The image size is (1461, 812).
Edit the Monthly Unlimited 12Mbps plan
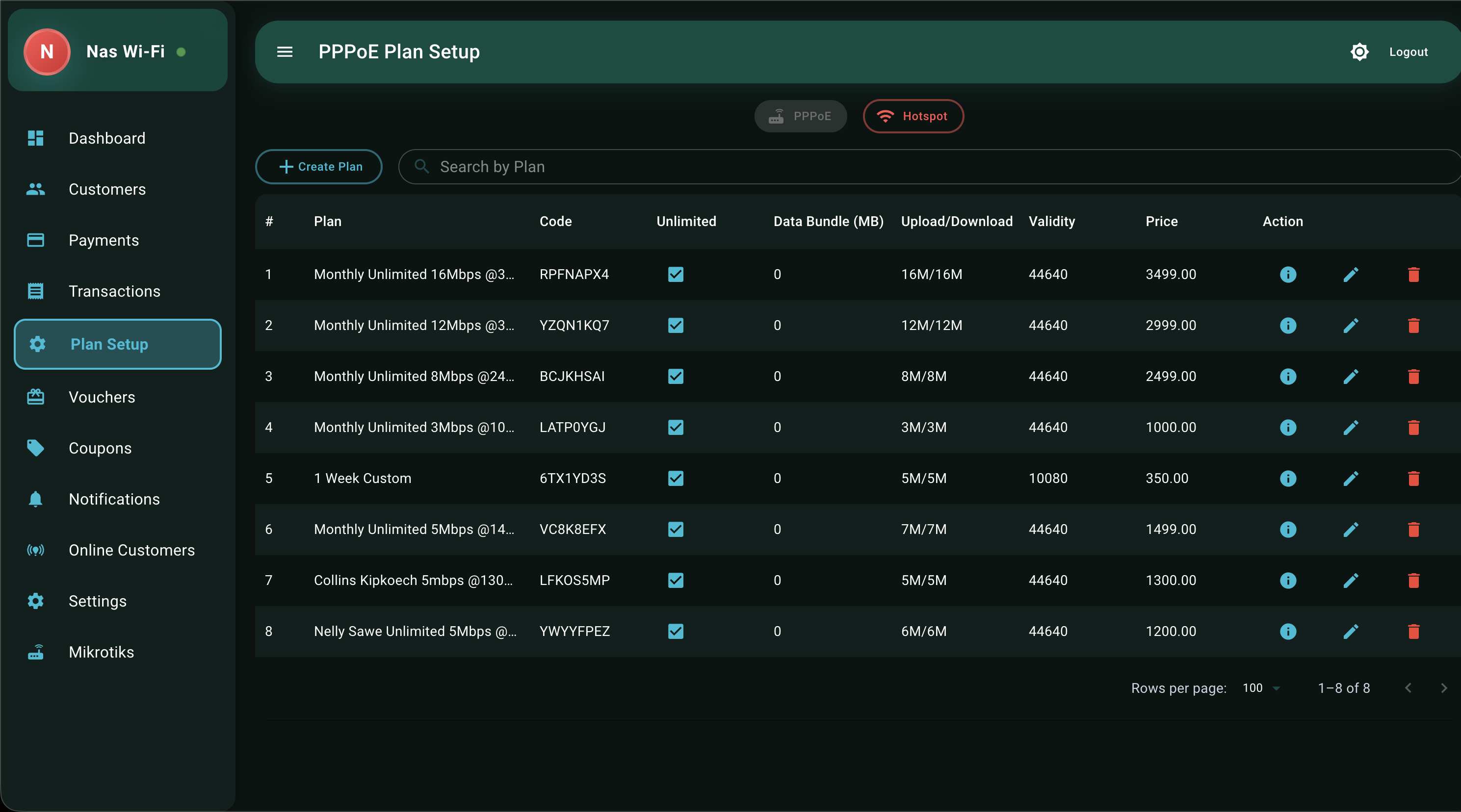[x=1351, y=326]
